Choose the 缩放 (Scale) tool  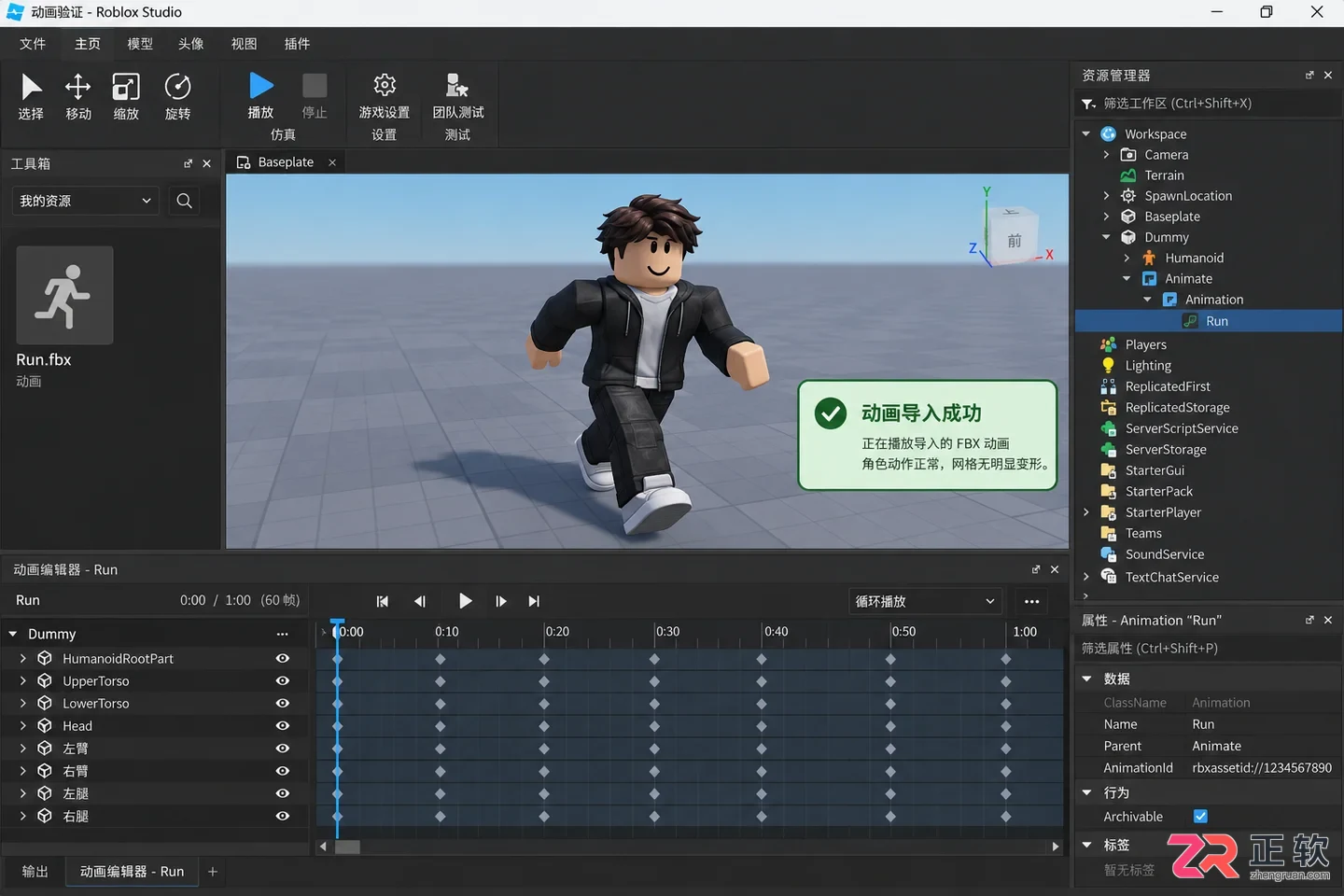coord(126,97)
